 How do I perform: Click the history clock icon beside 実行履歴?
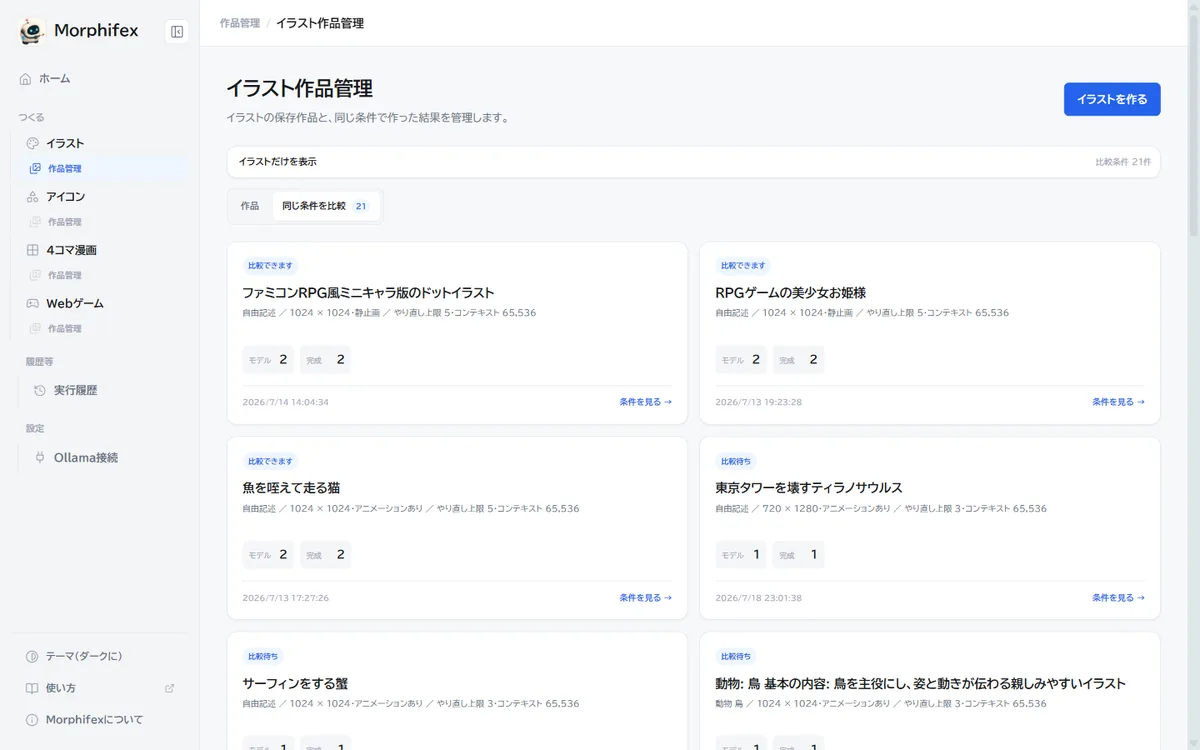40,390
